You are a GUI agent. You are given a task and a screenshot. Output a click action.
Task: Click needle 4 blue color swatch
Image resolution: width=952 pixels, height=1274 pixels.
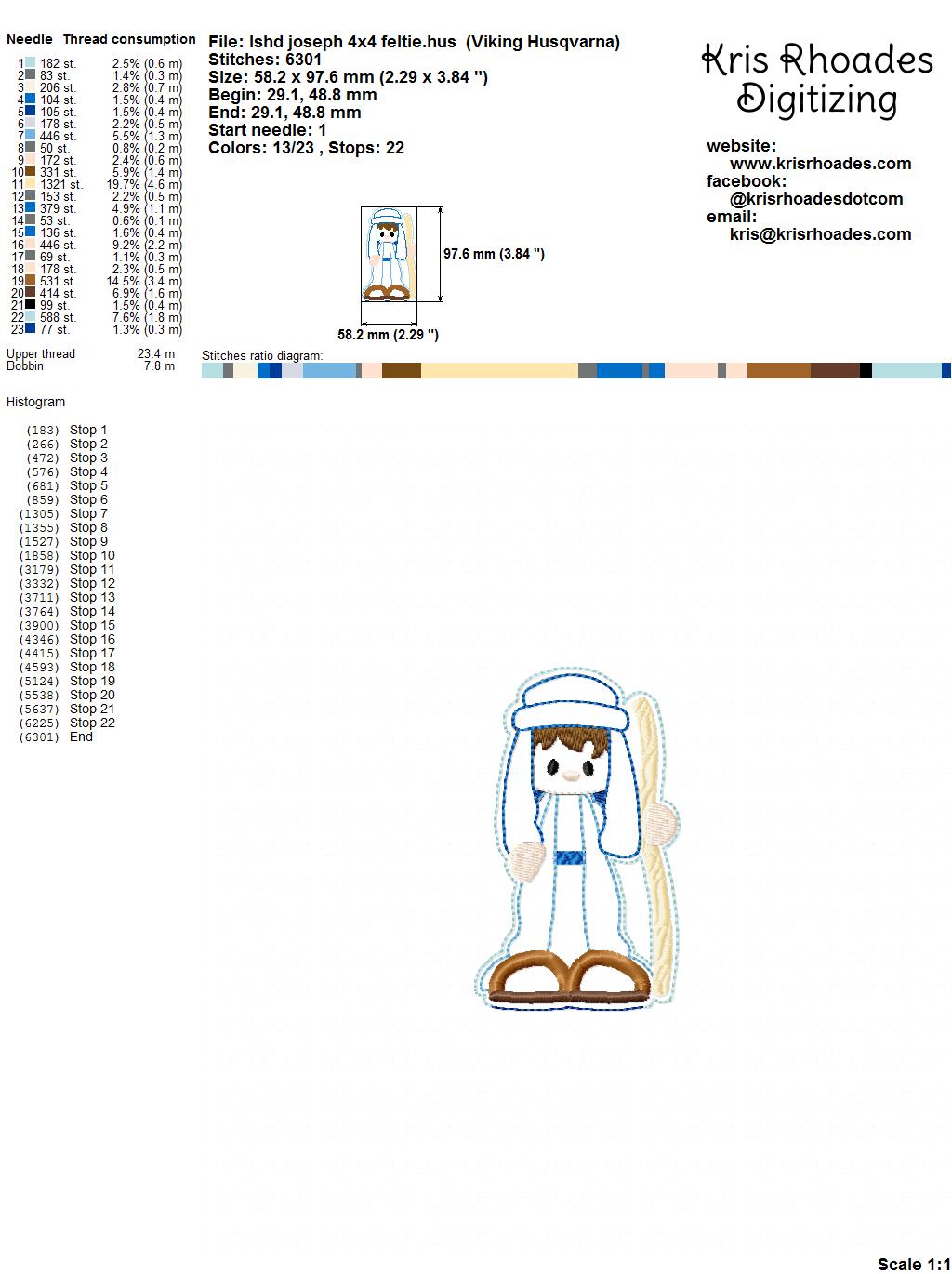point(31,100)
